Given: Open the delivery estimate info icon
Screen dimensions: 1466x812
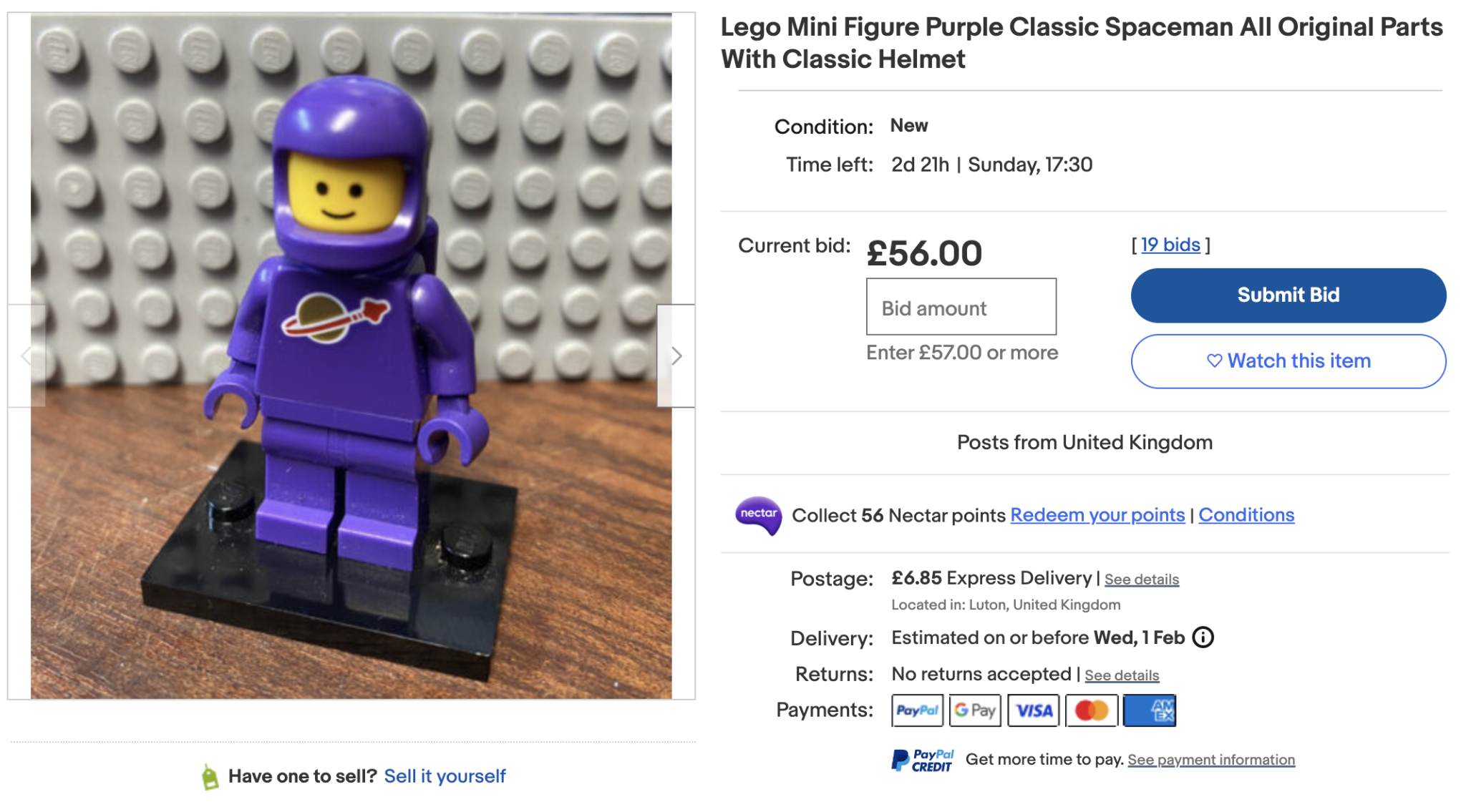Looking at the screenshot, I should 1205,637.
